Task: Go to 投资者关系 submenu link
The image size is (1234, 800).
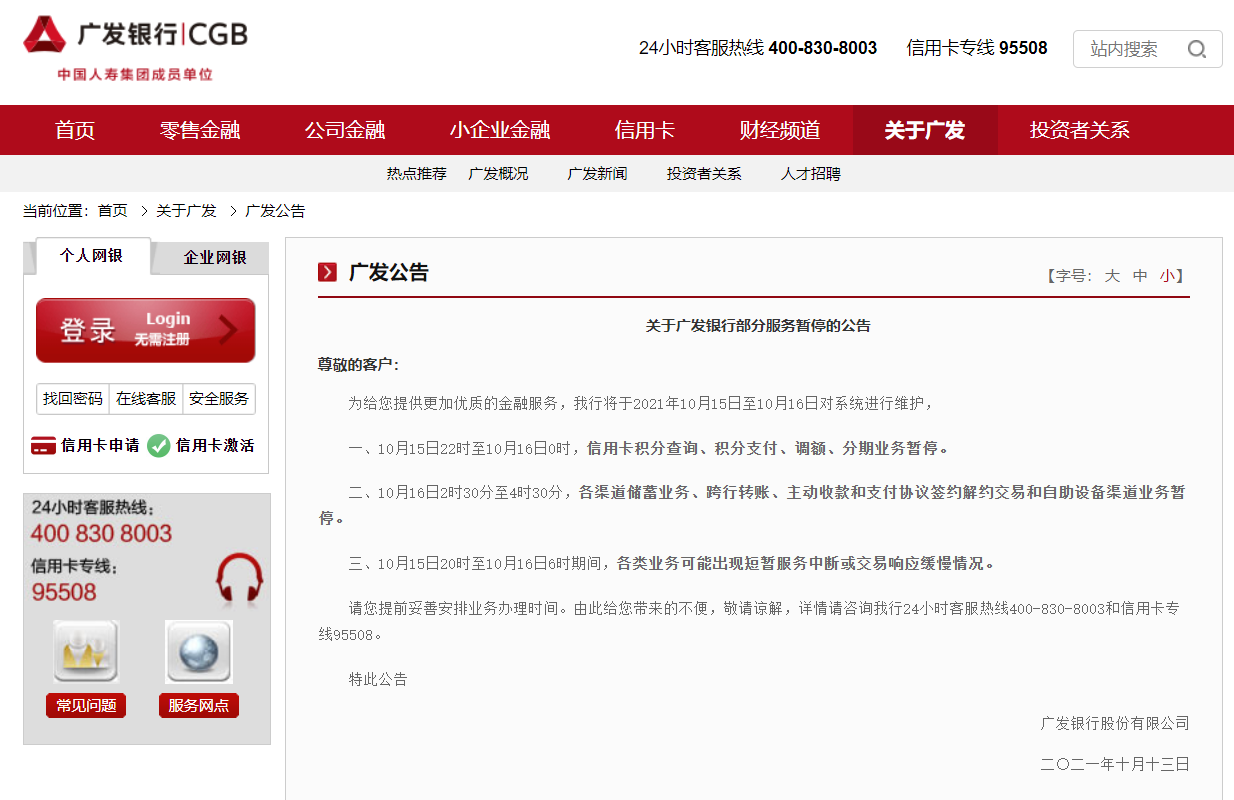Action: (704, 174)
